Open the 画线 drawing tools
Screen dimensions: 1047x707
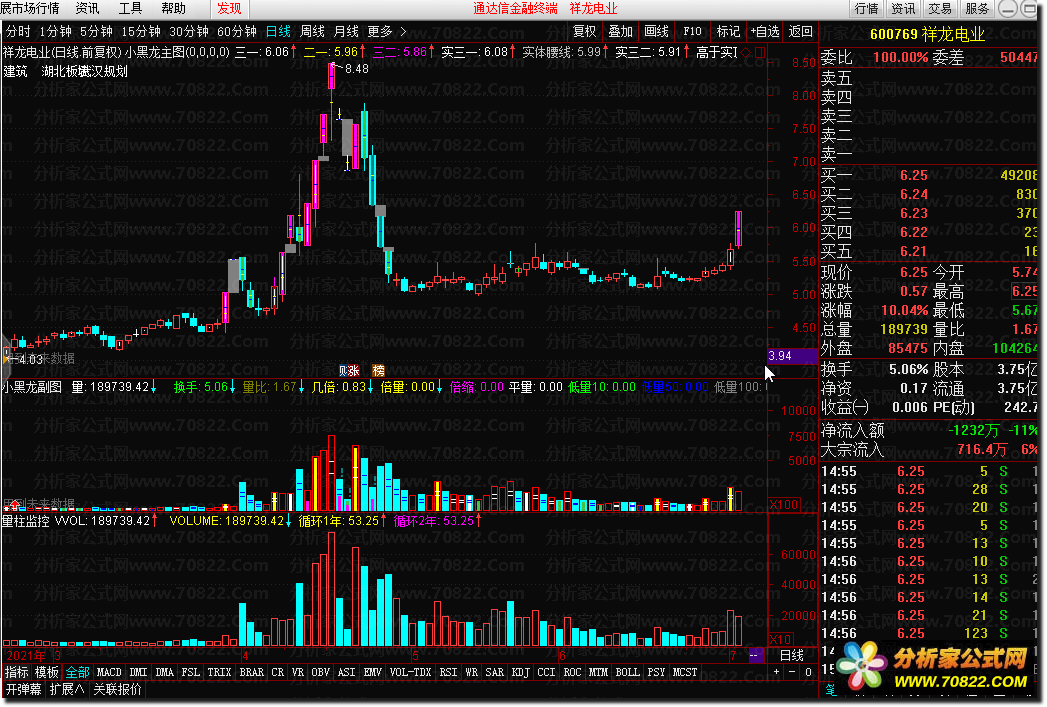click(x=656, y=31)
